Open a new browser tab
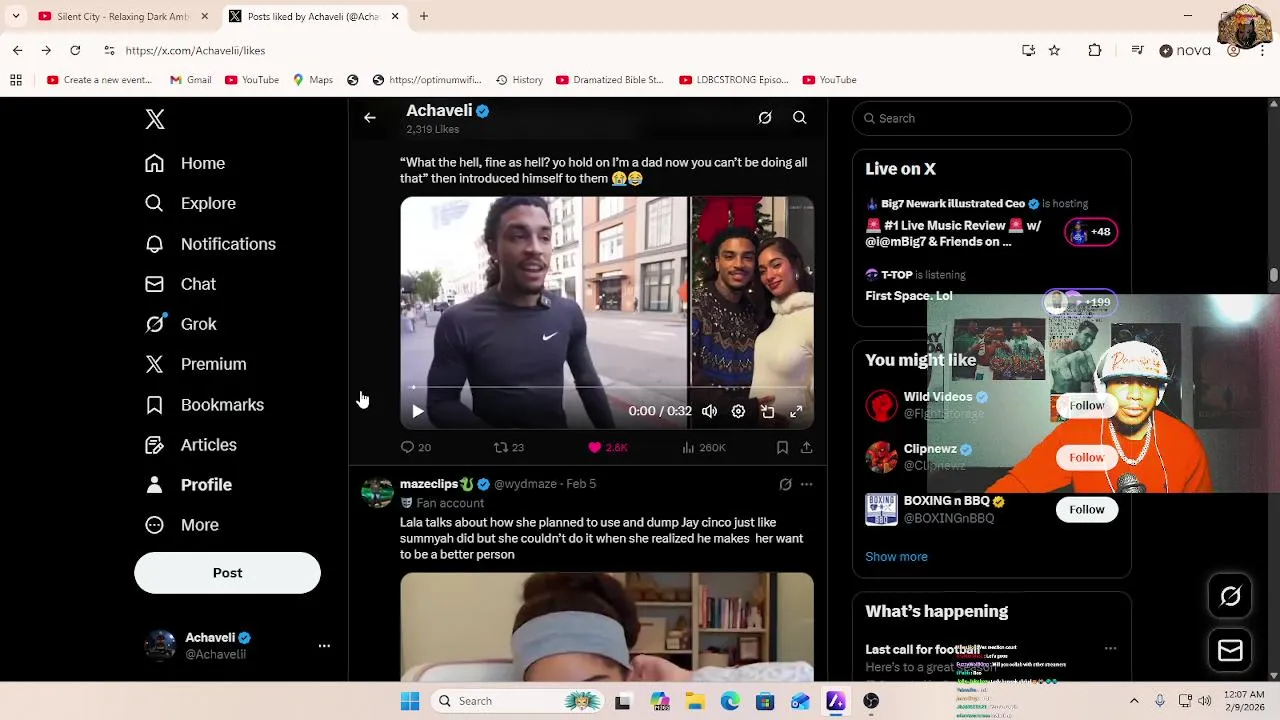Image resolution: width=1280 pixels, height=720 pixels. (424, 16)
